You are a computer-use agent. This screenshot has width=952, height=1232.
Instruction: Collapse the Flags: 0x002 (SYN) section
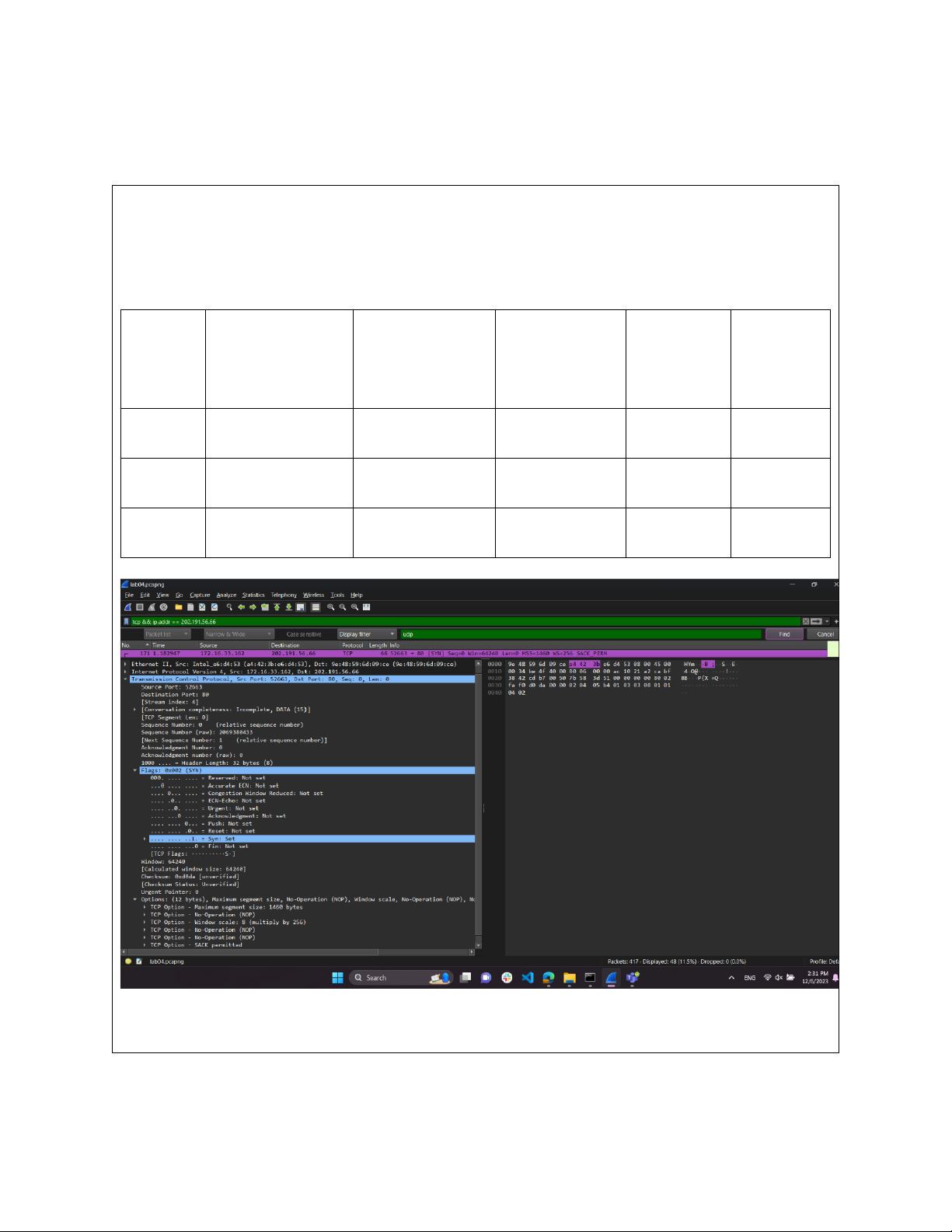point(135,770)
